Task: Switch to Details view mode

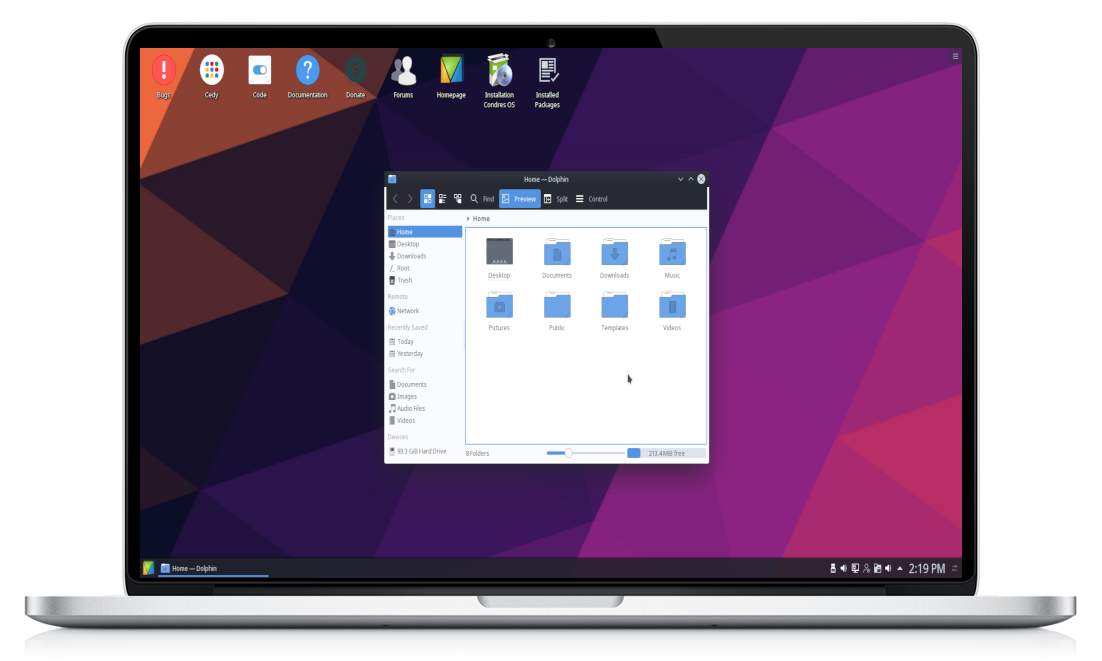Action: point(458,199)
